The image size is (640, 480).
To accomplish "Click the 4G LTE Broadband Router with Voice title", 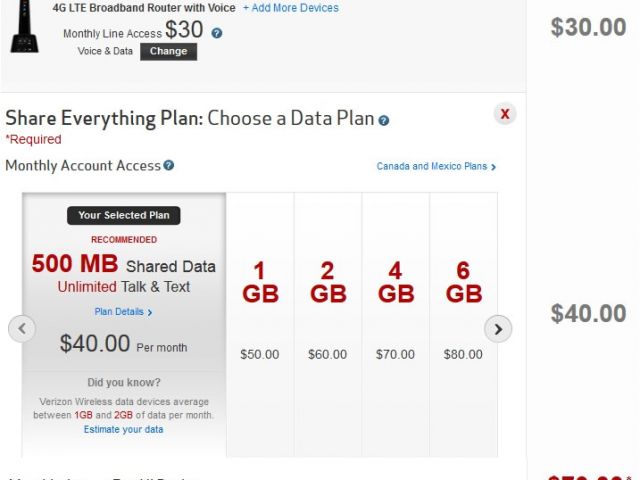I will [x=144, y=8].
